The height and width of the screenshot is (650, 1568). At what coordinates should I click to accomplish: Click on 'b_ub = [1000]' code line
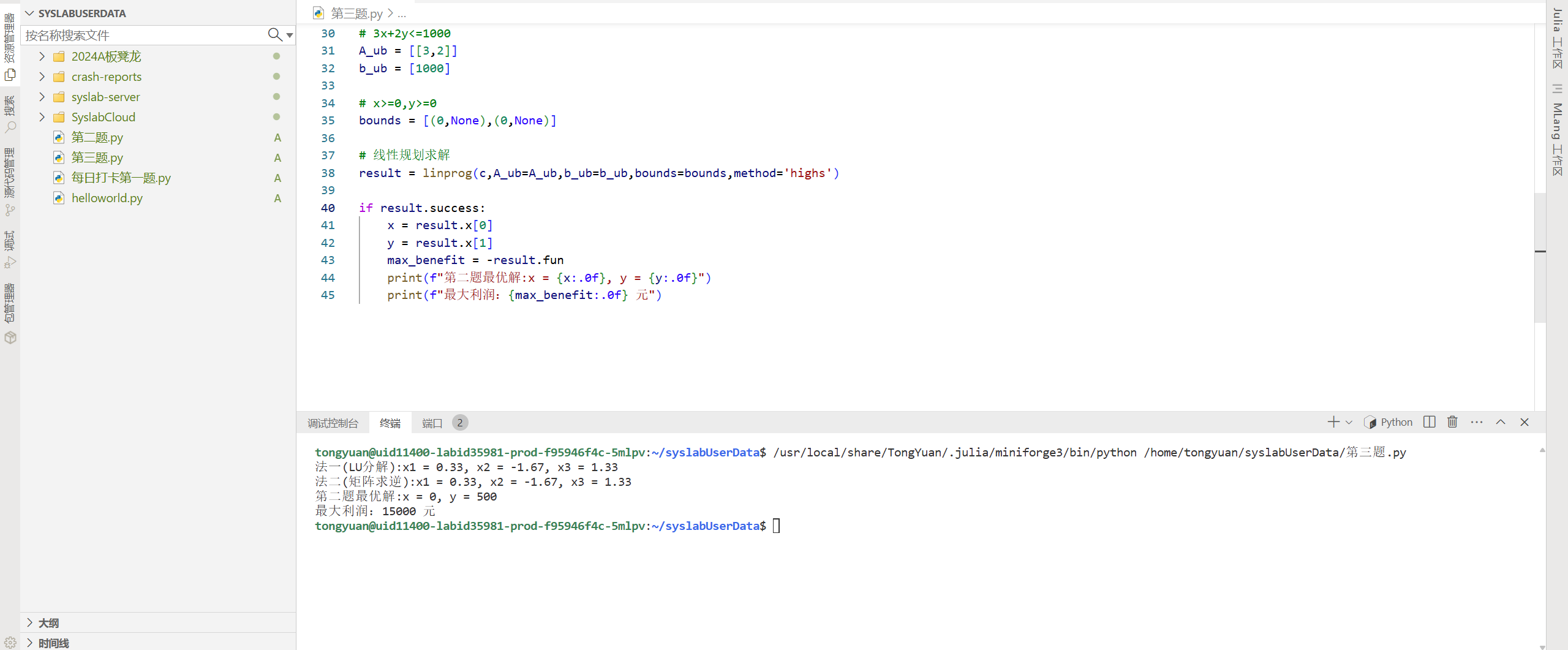405,69
